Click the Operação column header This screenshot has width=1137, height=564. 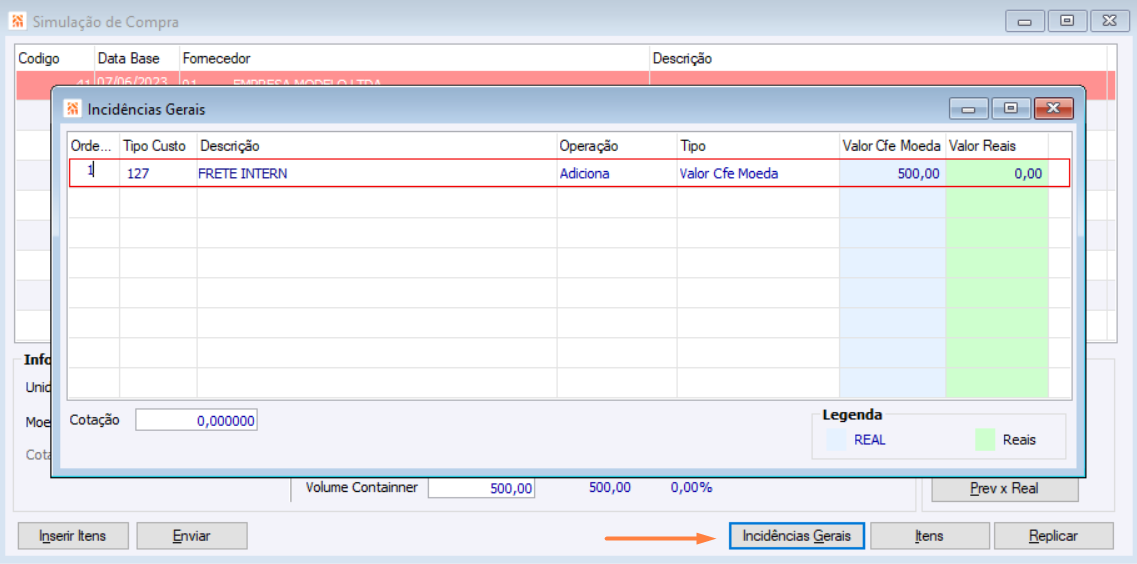click(x=616, y=146)
